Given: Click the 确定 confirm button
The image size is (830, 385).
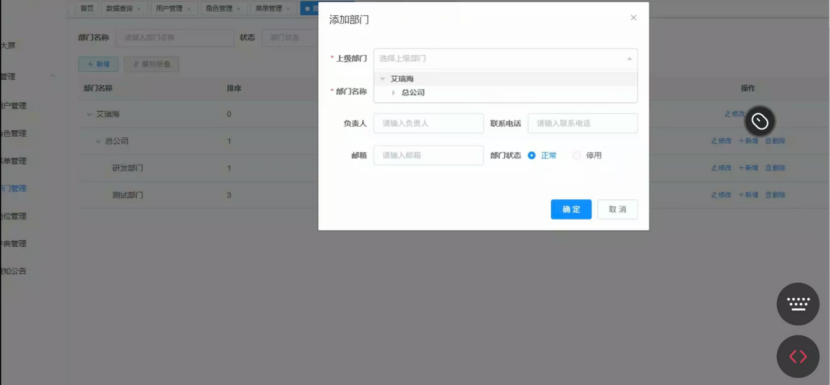Looking at the screenshot, I should pyautogui.click(x=571, y=209).
